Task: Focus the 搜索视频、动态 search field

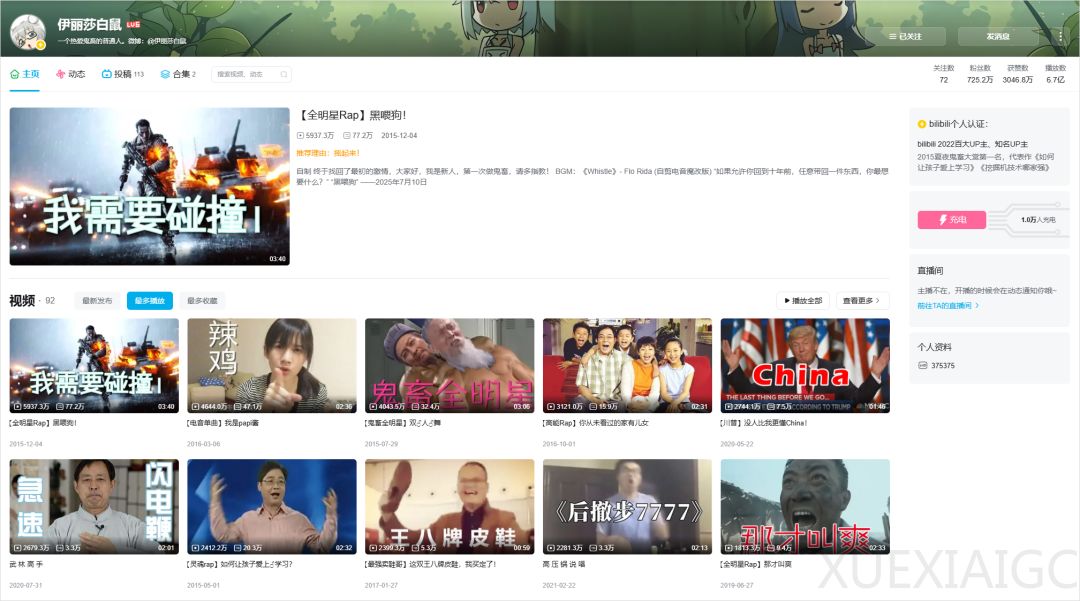Action: pos(245,74)
